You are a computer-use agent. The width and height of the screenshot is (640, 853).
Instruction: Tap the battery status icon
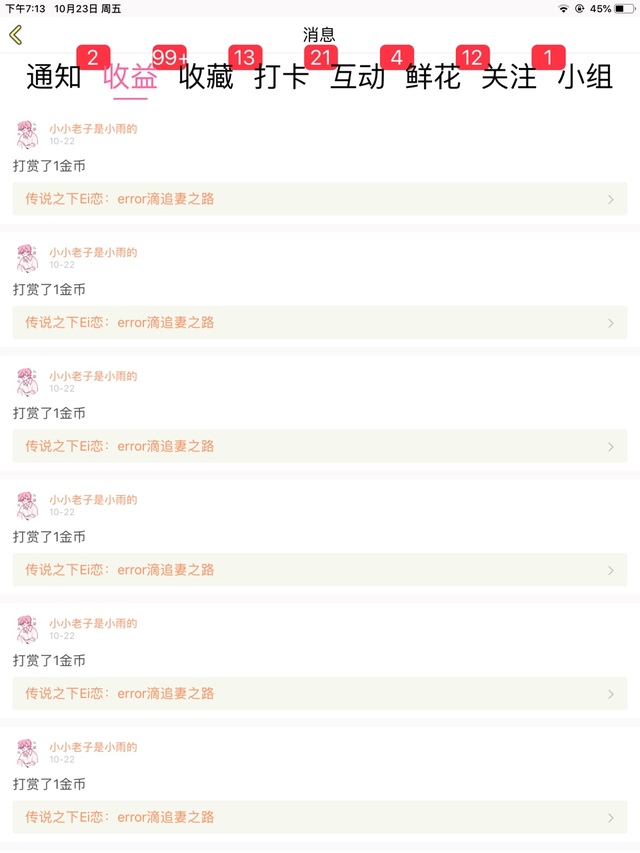tap(624, 9)
